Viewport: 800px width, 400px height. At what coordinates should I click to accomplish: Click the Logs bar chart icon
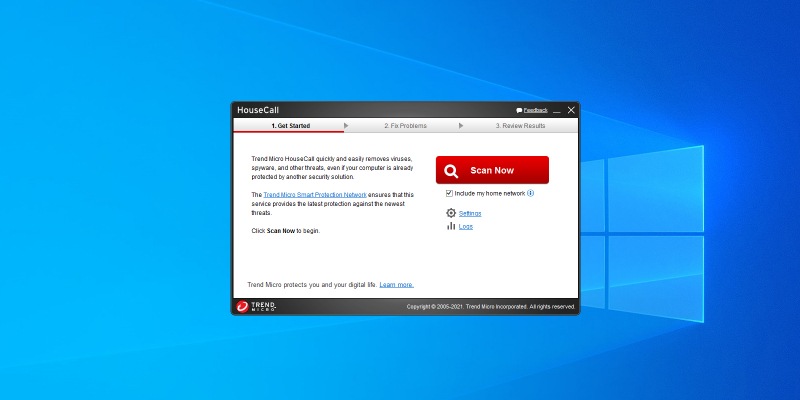(451, 226)
